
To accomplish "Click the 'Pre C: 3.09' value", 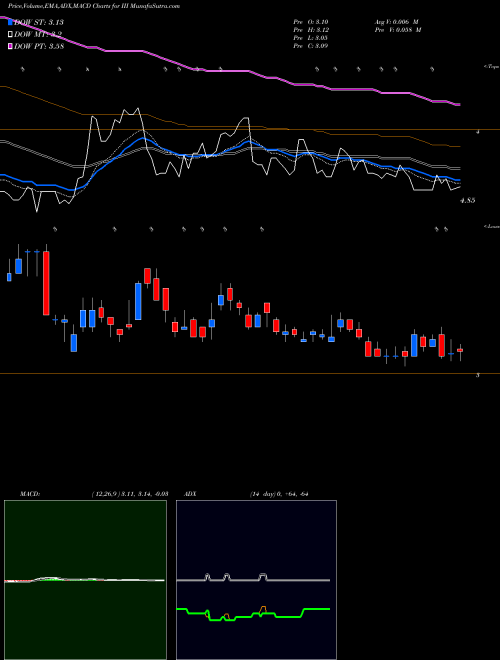I will (x=311, y=46).
